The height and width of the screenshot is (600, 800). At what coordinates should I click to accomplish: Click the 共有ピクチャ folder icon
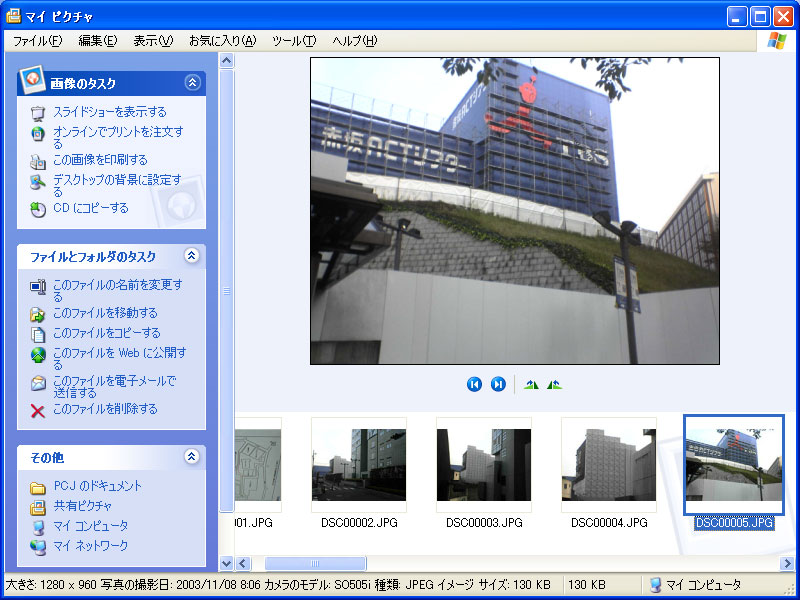(38, 506)
